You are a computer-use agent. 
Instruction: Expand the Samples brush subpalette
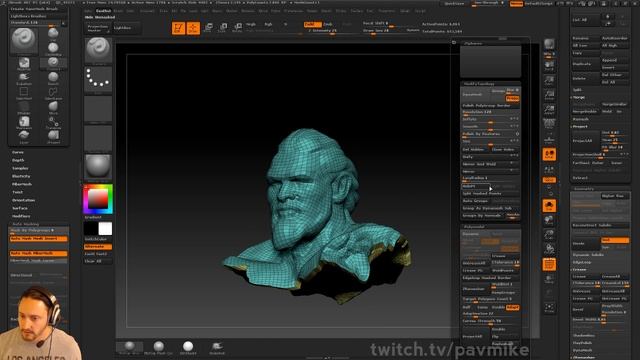point(20,168)
